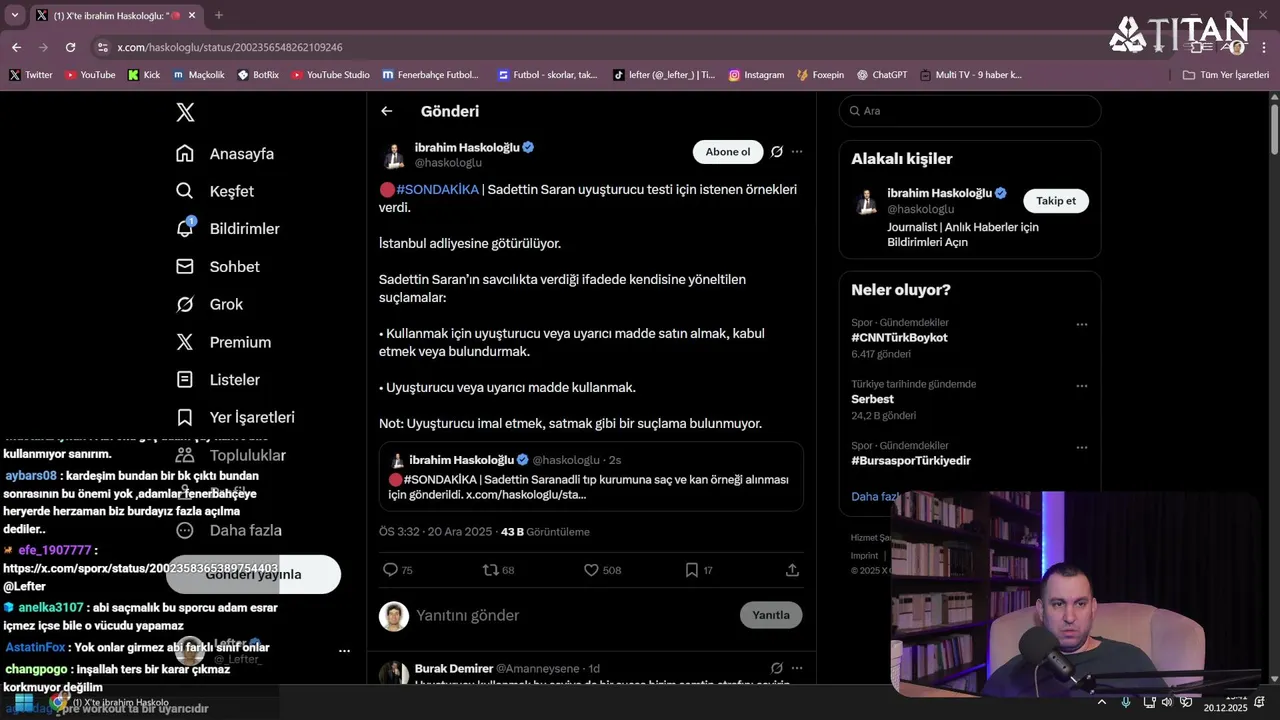Open quoted ibrahim Haskoloğlu post
The height and width of the screenshot is (720, 1280).
pos(591,477)
